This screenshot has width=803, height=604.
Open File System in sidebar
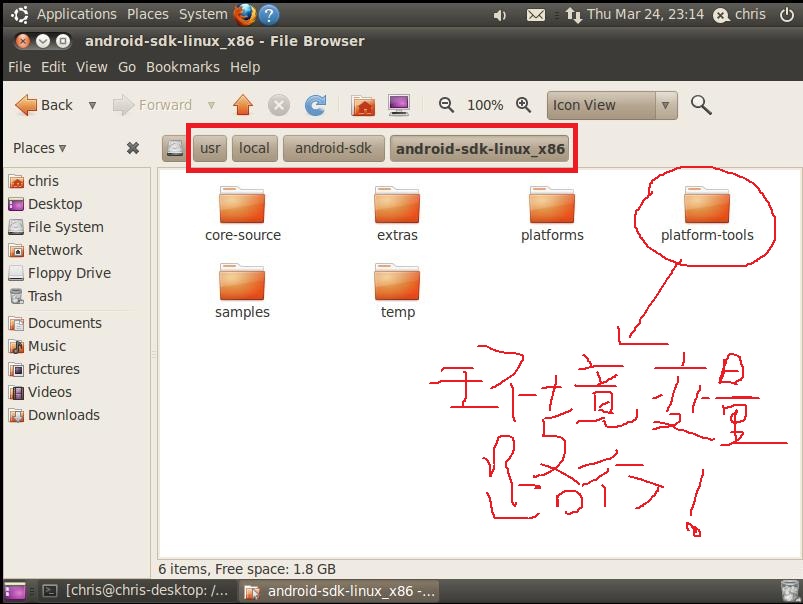[56, 227]
